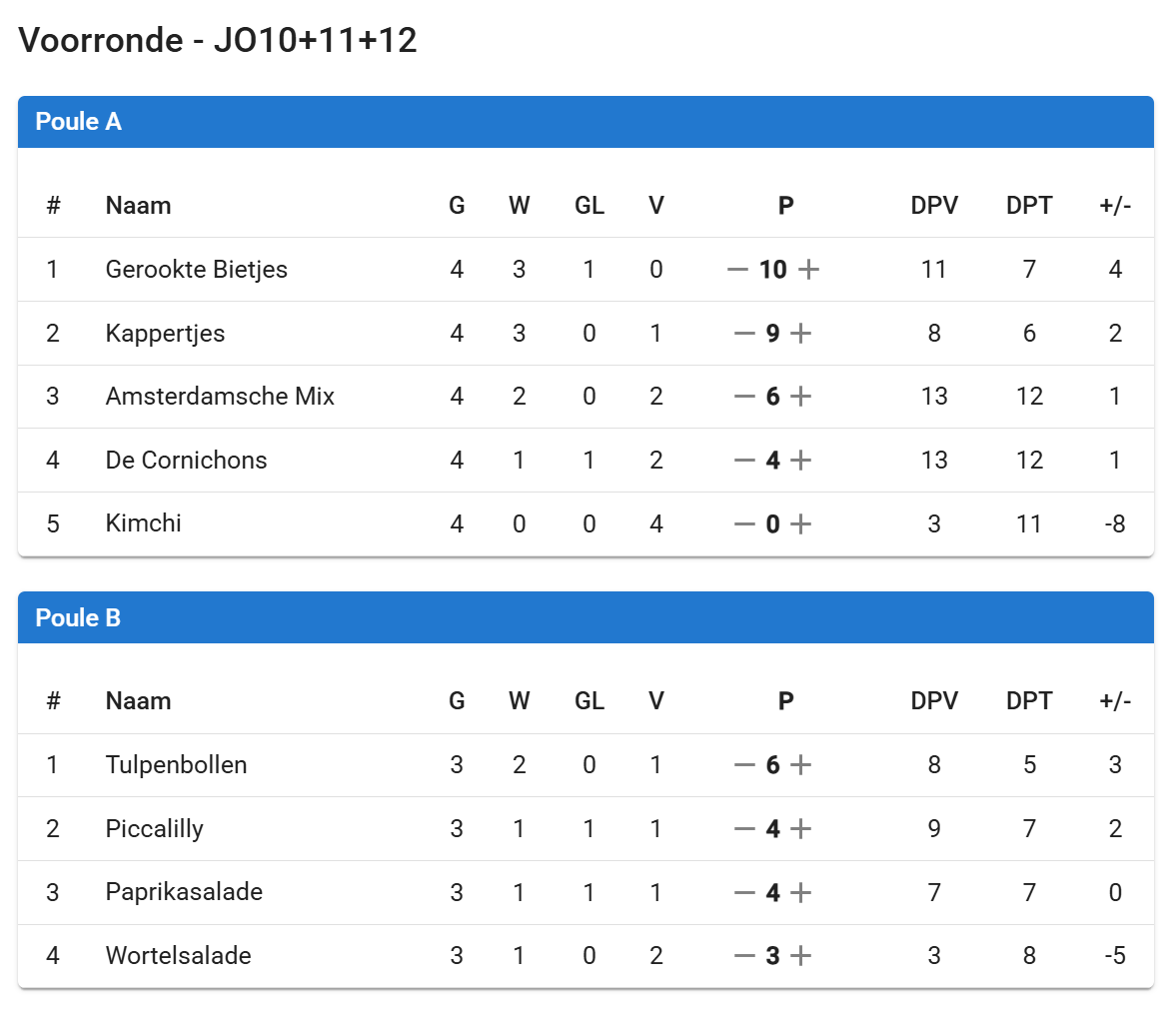1176x1010 pixels.
Task: Decrease Piccalilly points with minus
Action: 744,829
